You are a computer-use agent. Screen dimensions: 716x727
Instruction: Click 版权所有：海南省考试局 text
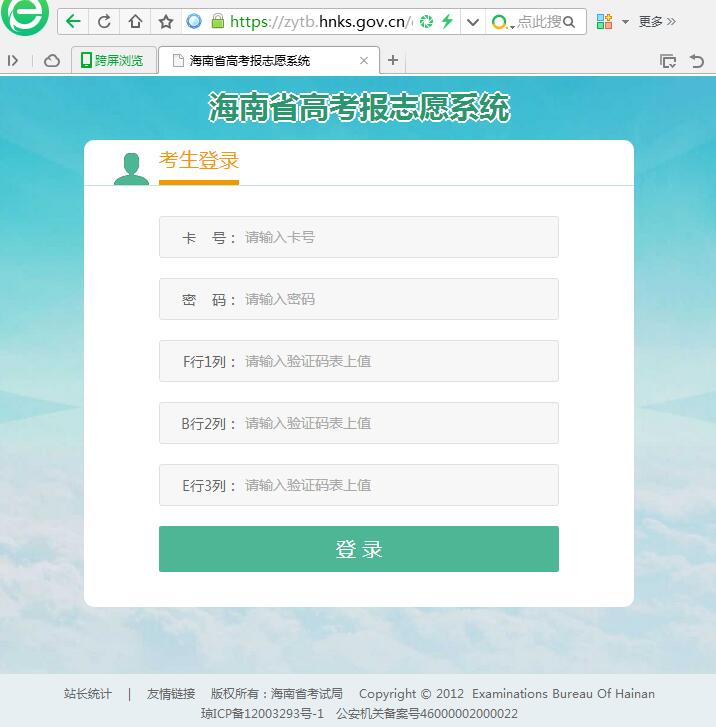coord(276,694)
